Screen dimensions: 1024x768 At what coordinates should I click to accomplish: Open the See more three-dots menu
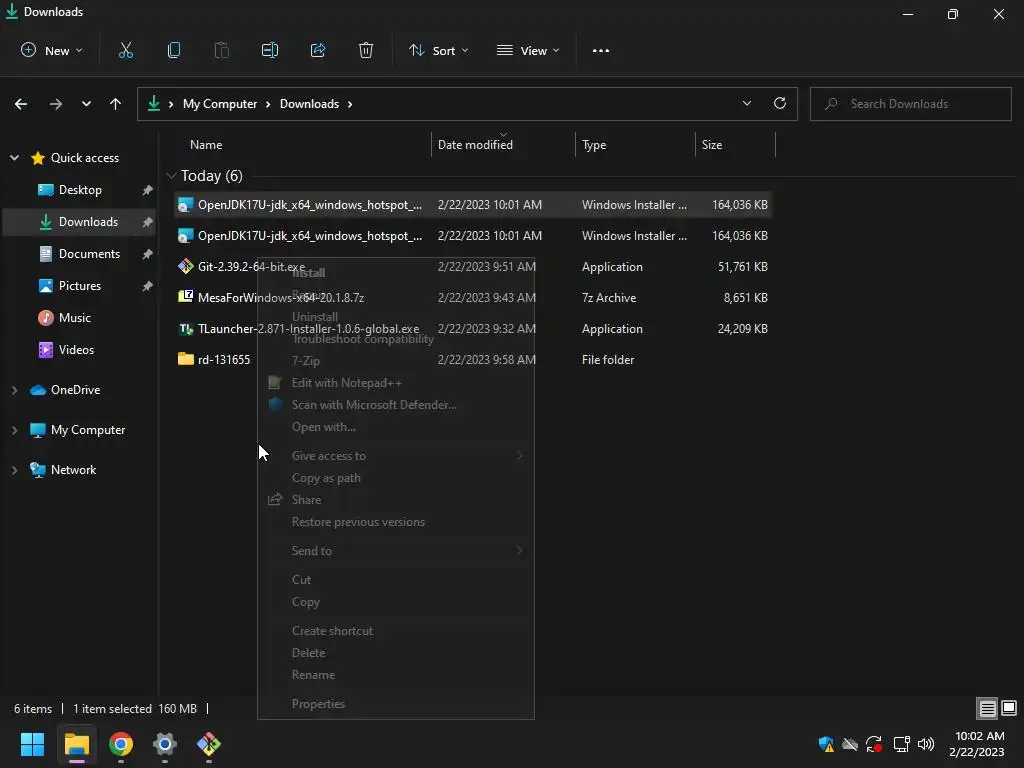[601, 50]
